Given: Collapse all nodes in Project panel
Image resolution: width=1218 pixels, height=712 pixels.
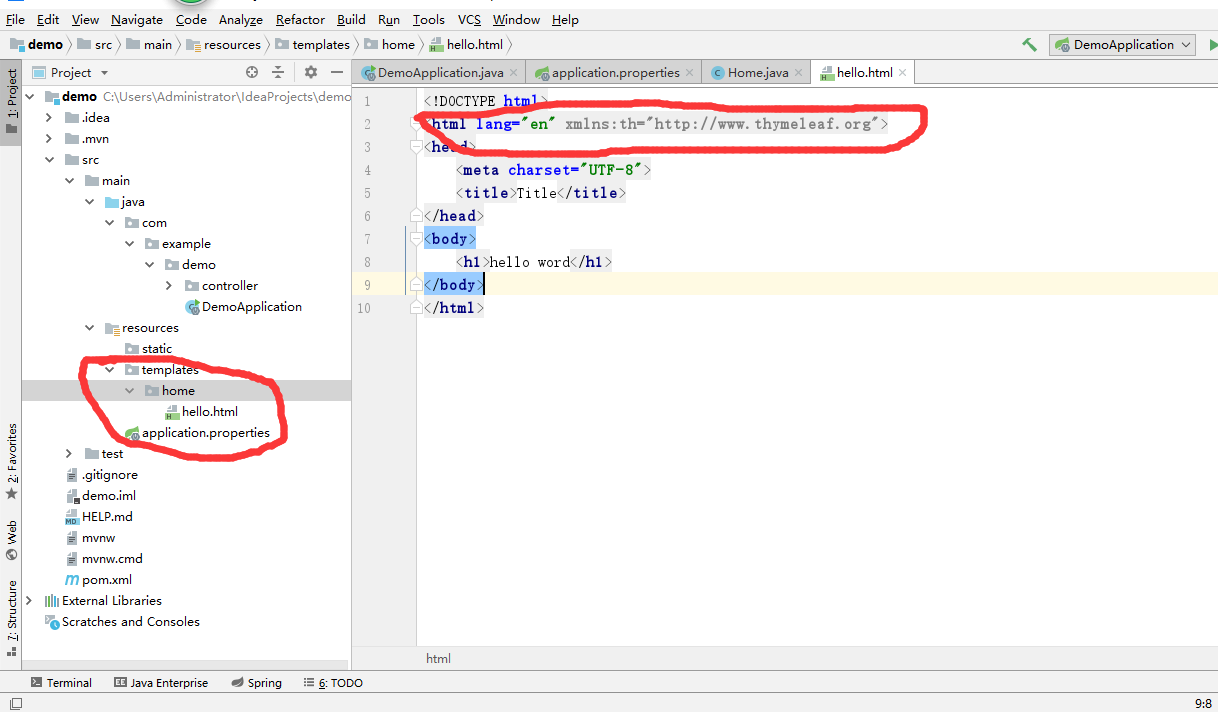Looking at the screenshot, I should coord(278,72).
